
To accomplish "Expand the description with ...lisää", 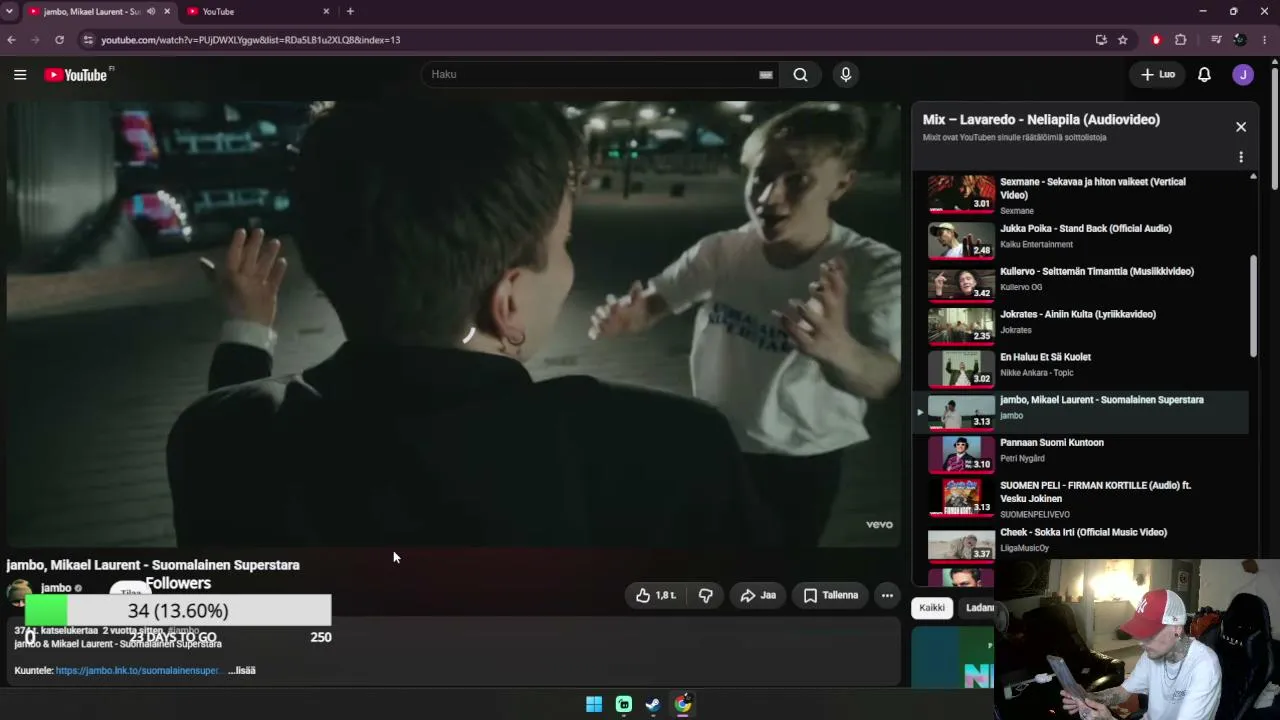I will 242,670.
